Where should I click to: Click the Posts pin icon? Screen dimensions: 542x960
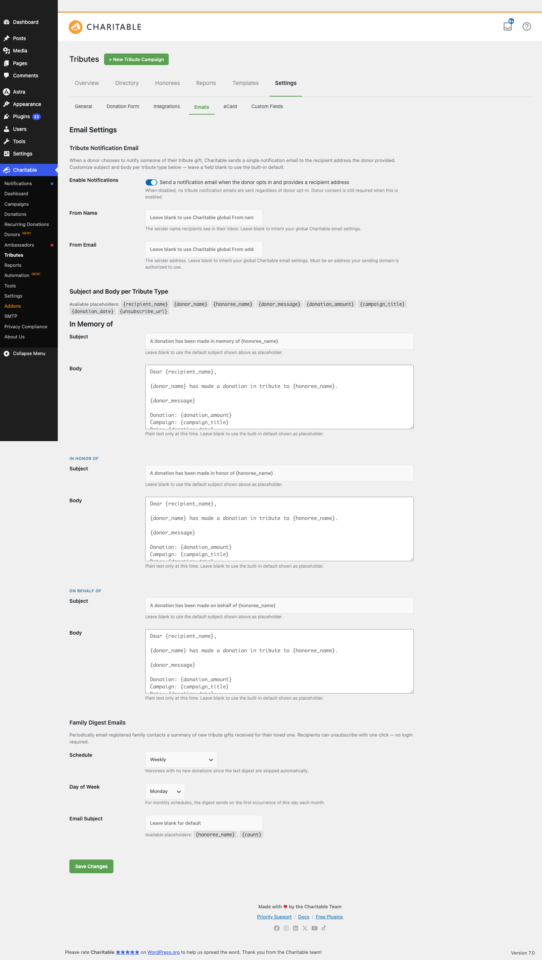coord(6,38)
